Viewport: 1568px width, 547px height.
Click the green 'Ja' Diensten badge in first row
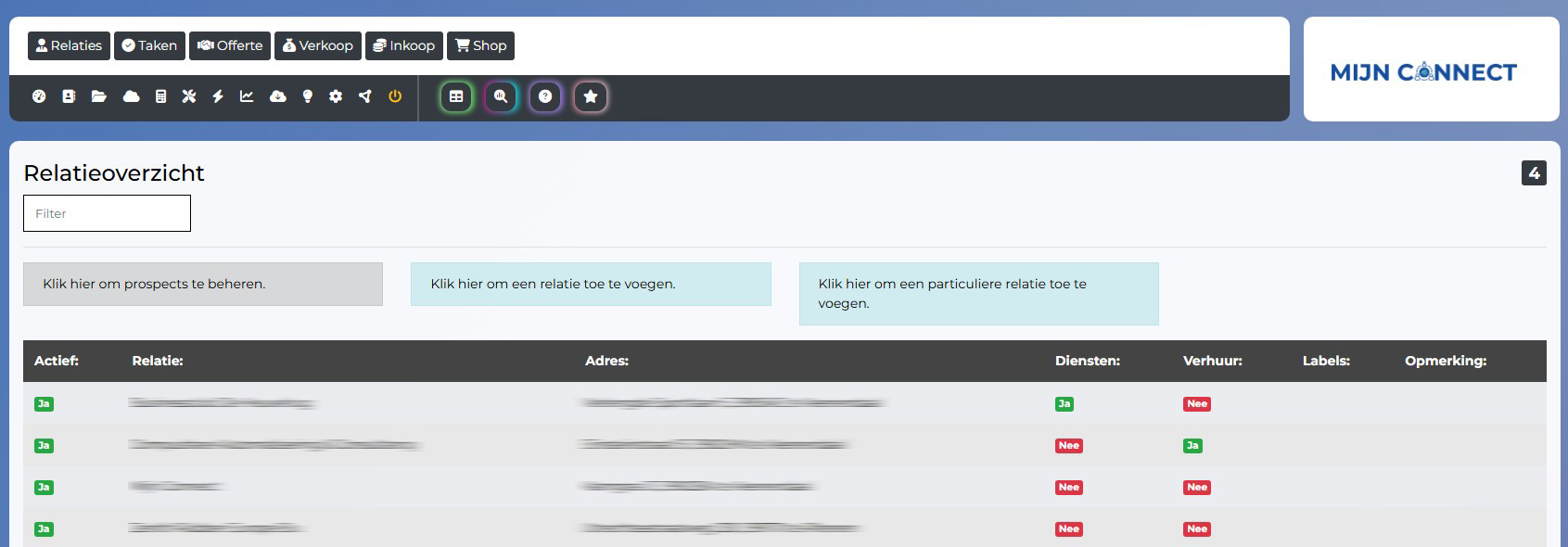1064,403
